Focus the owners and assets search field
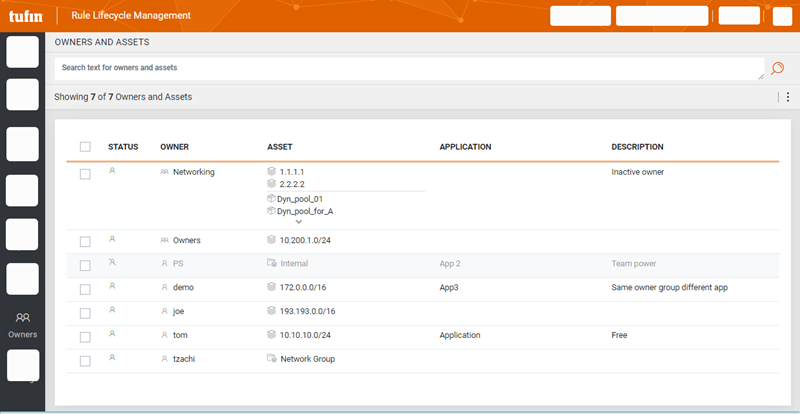Image resolution: width=800 pixels, height=414 pixels. point(409,68)
